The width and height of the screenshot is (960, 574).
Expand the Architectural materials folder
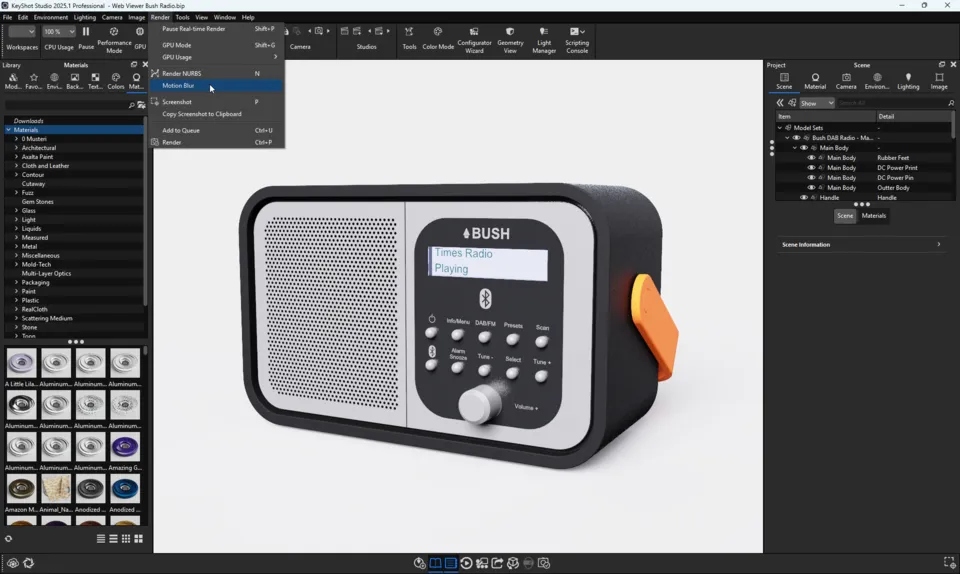[x=17, y=148]
